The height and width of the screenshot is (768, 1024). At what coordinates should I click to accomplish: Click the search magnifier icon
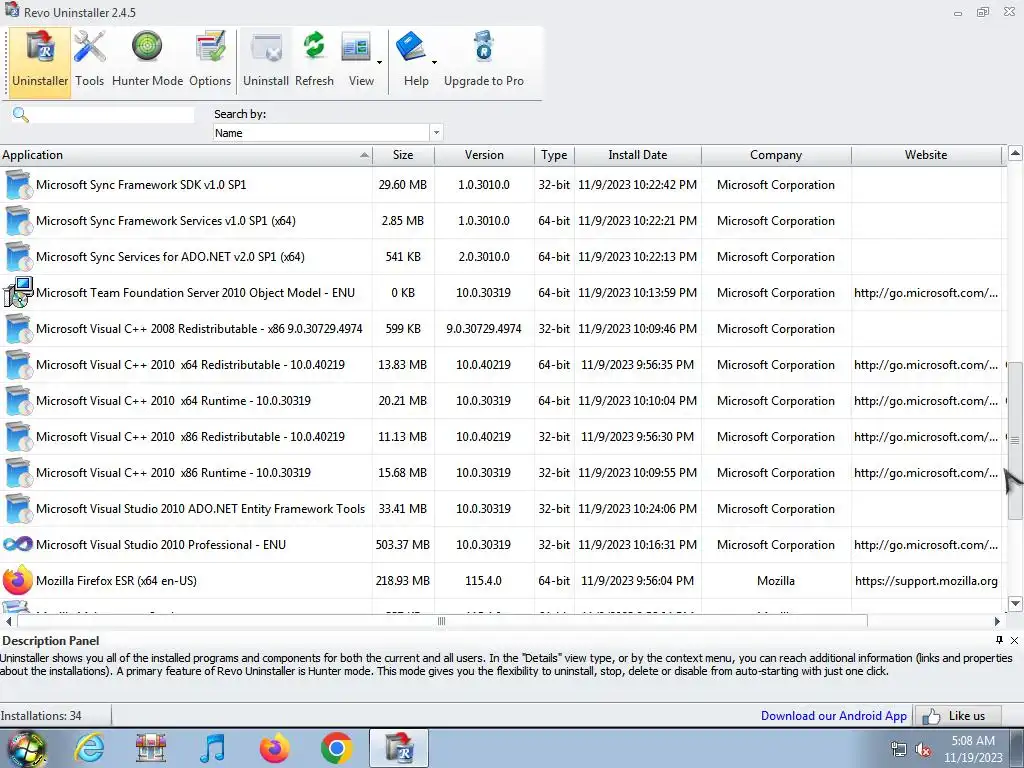21,115
